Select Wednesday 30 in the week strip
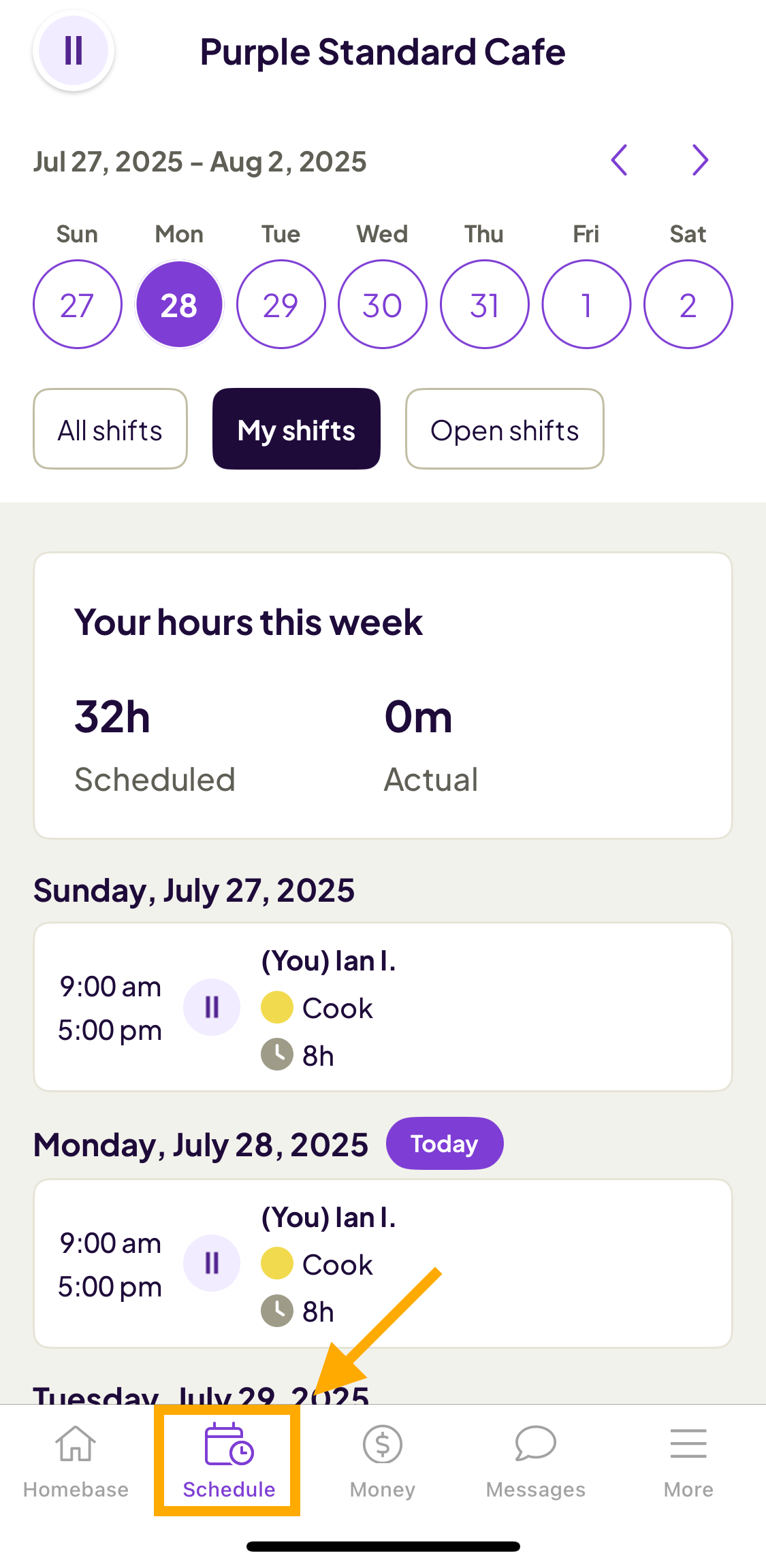 tap(383, 304)
